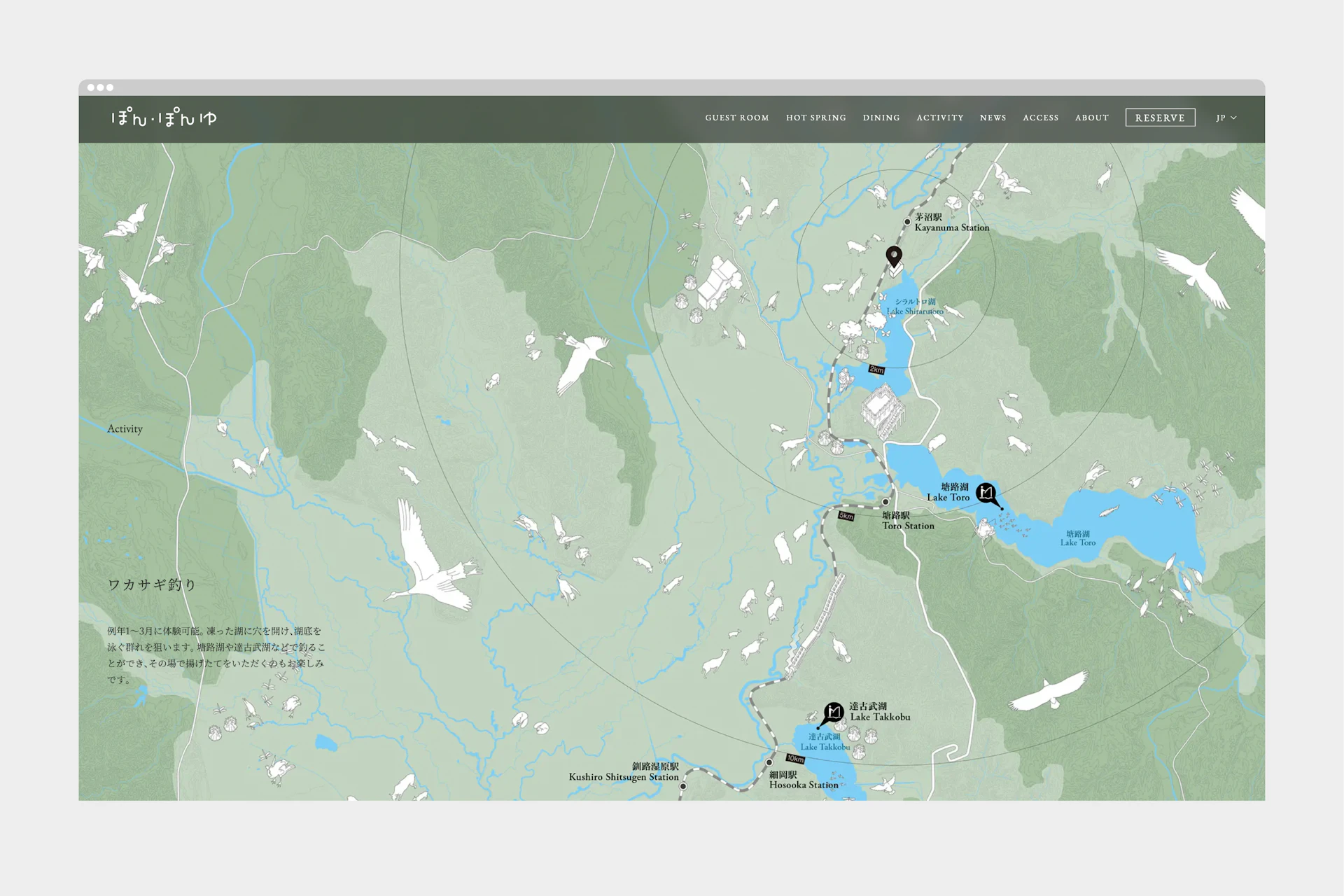Click the blue Lake Toro label on the water
Image resolution: width=1344 pixels, height=896 pixels.
point(1077,538)
